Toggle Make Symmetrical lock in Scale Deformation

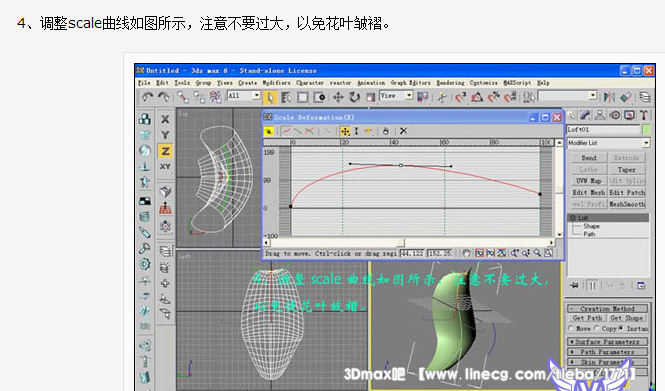[x=268, y=131]
